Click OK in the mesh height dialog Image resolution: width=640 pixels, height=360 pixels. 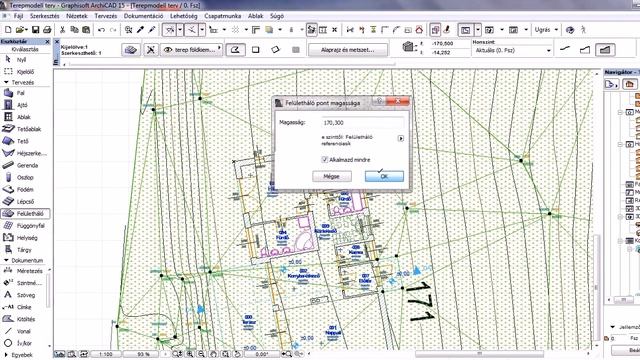tap(384, 176)
